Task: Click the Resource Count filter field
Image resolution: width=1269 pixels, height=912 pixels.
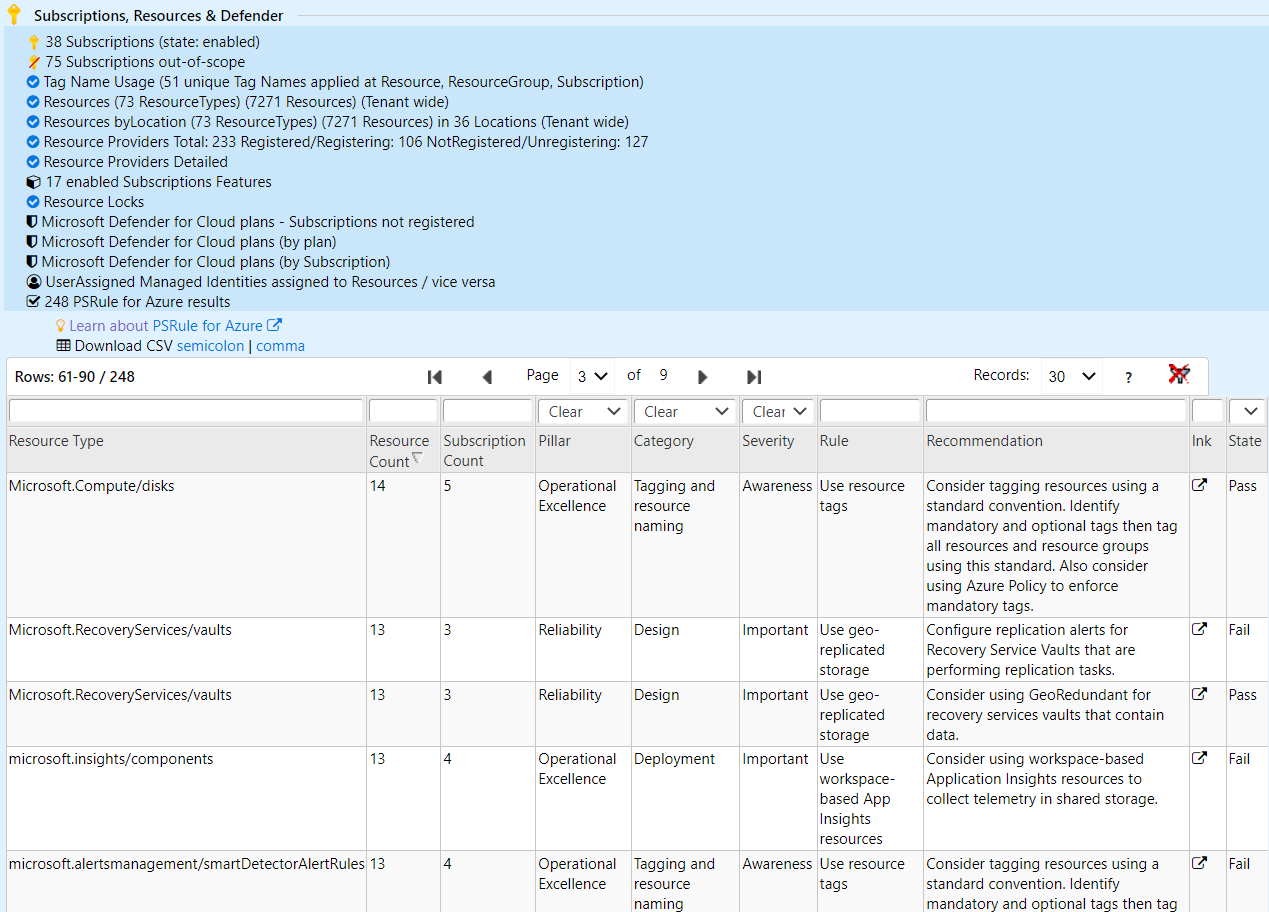Action: (403, 411)
